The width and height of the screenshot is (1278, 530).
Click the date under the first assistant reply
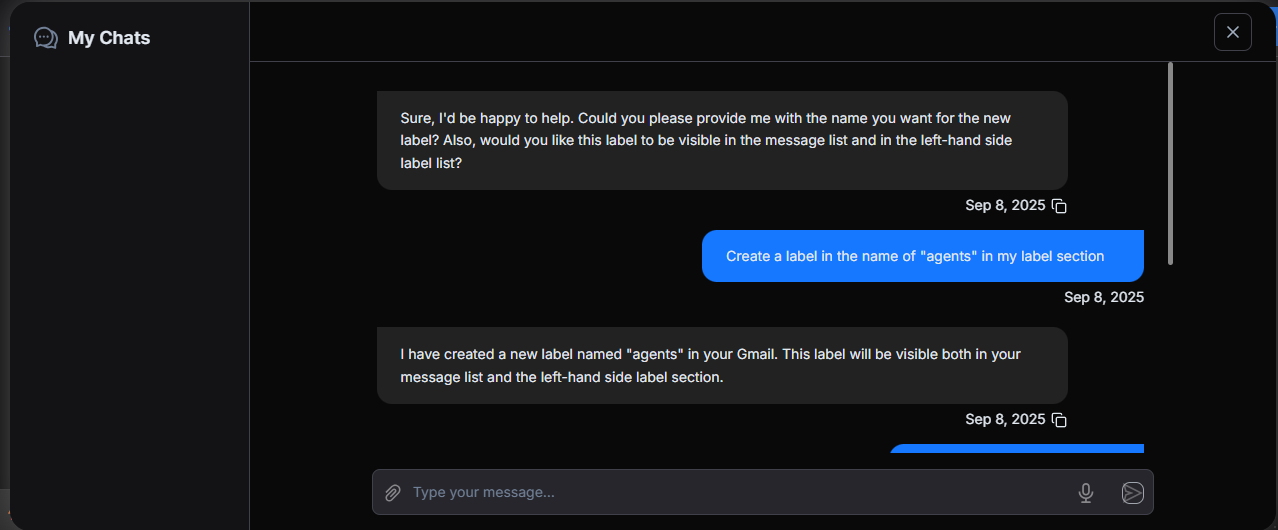[1004, 205]
